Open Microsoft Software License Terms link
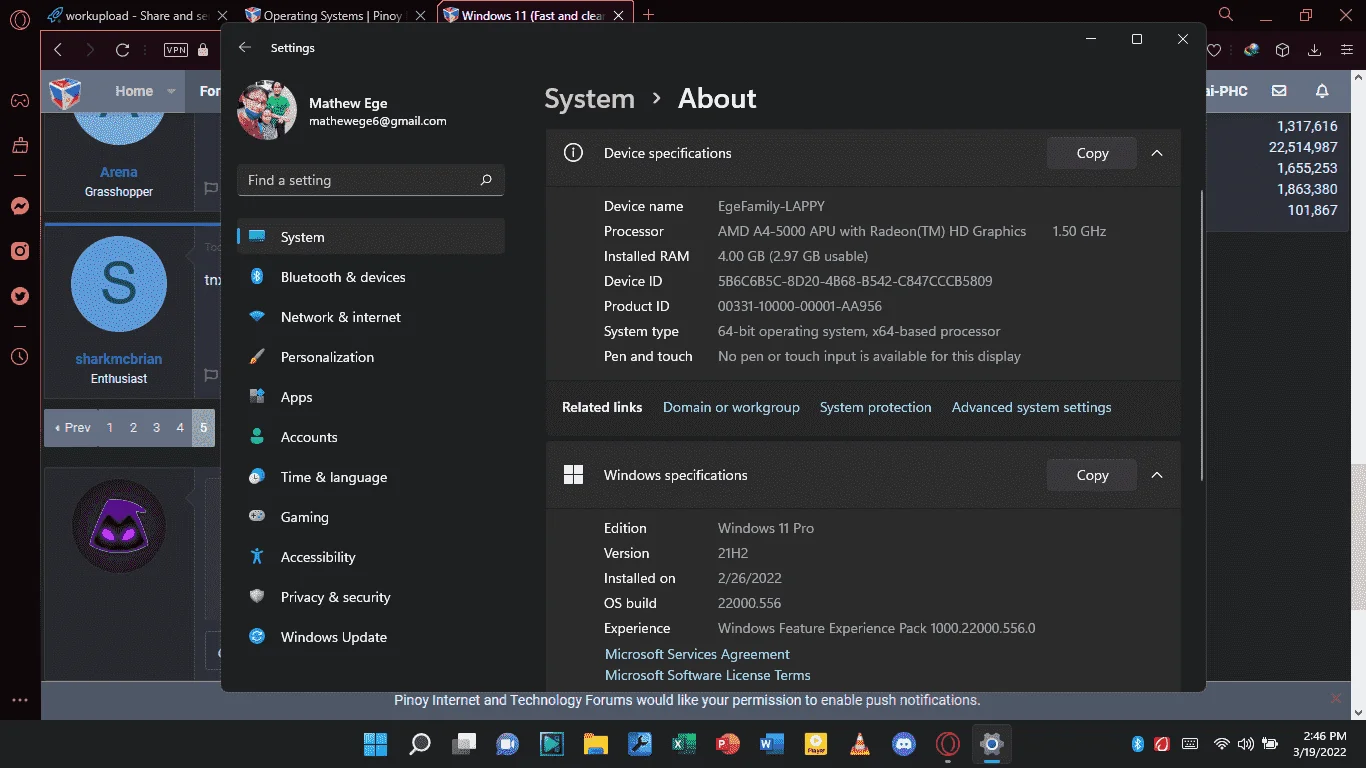The image size is (1366, 768). point(708,675)
